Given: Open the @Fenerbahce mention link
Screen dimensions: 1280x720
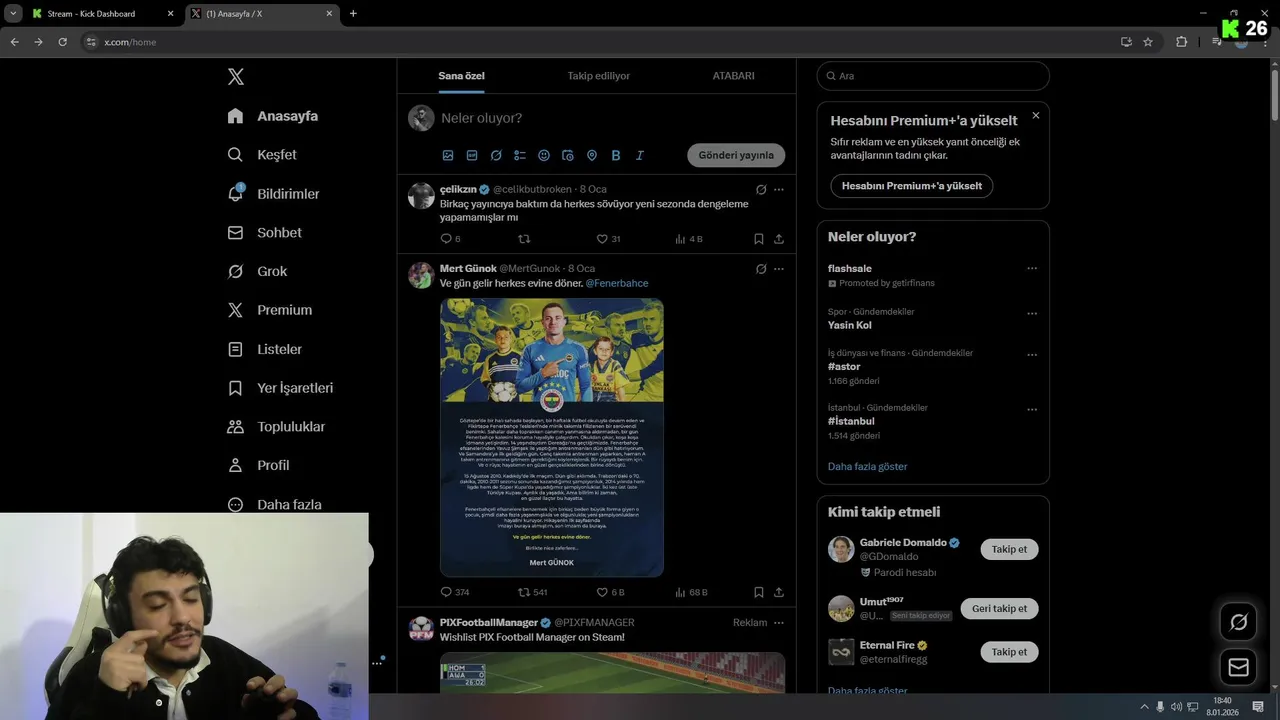Looking at the screenshot, I should tap(617, 283).
